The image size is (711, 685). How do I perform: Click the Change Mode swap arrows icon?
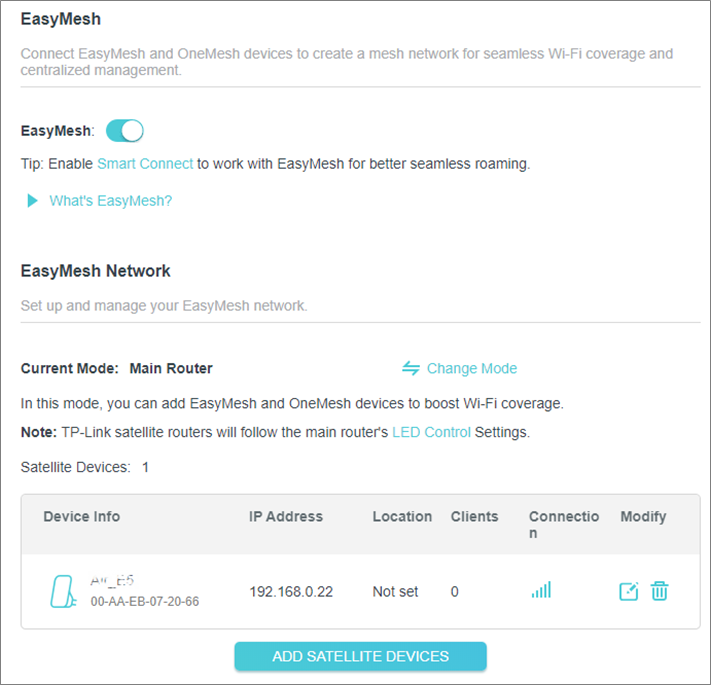(x=411, y=368)
